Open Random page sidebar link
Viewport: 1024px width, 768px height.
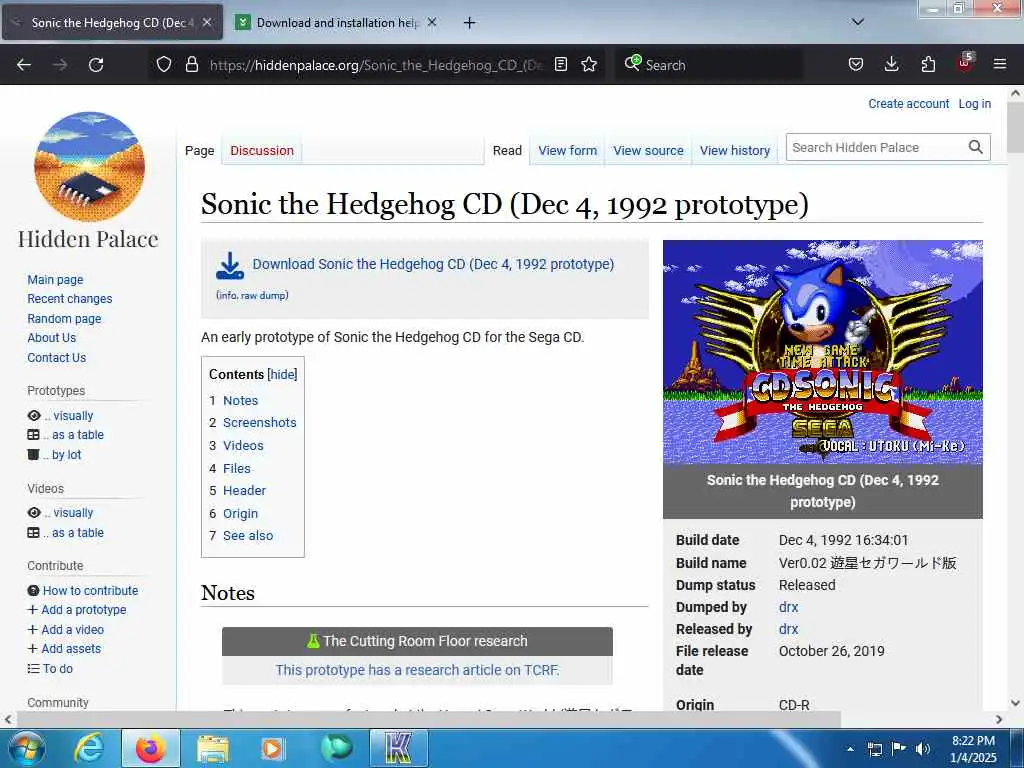point(64,319)
